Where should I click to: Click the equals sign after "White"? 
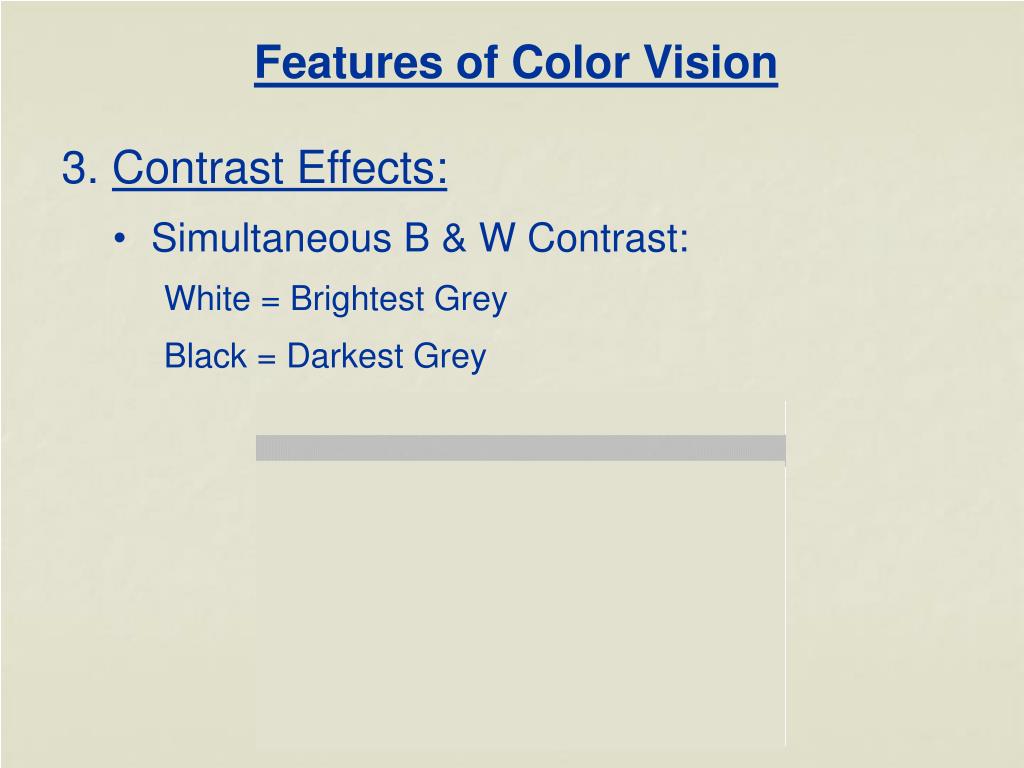[270, 301]
